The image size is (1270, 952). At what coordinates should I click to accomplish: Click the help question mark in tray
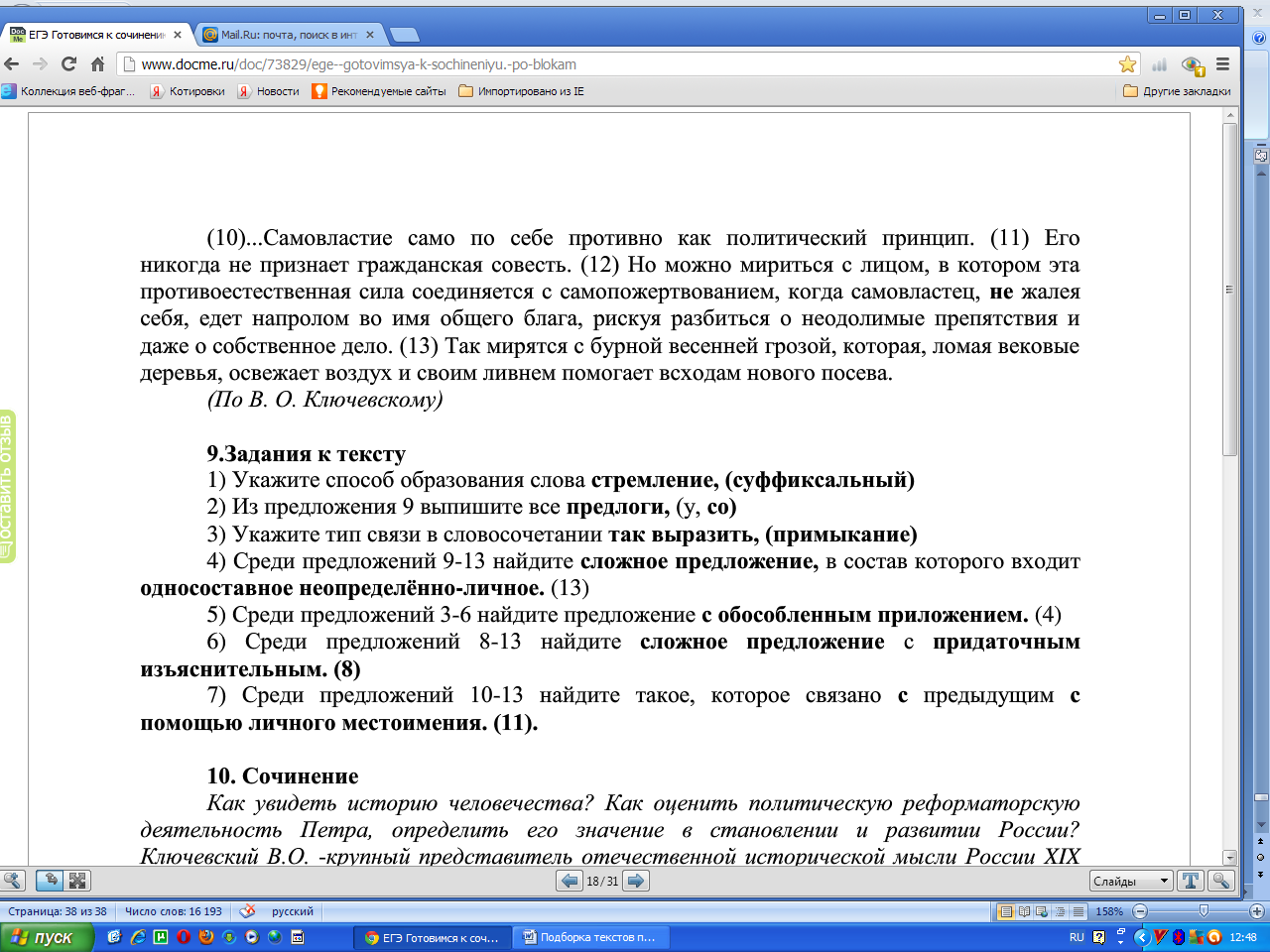coord(1099,937)
